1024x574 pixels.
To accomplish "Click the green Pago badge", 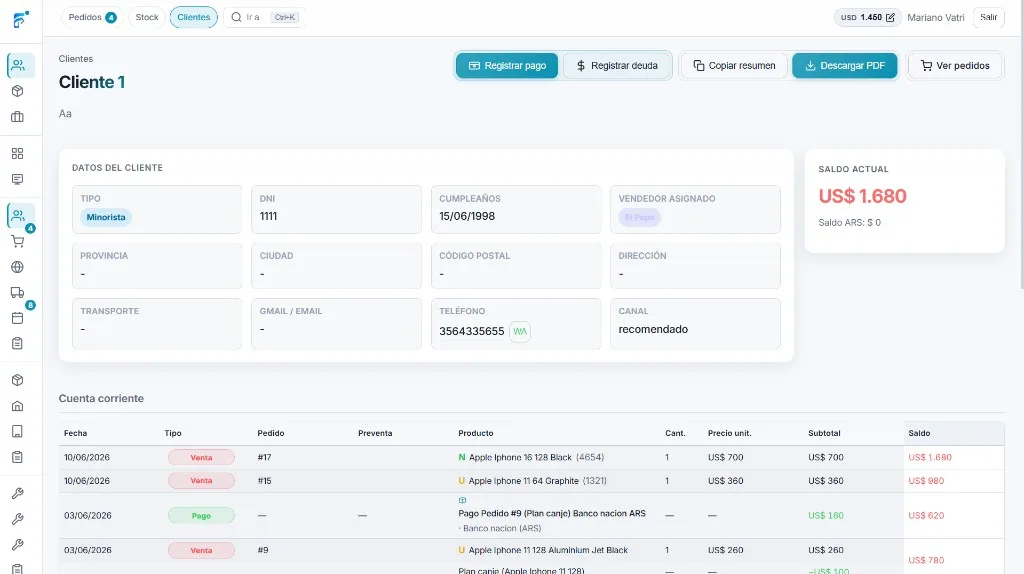I will 201,515.
